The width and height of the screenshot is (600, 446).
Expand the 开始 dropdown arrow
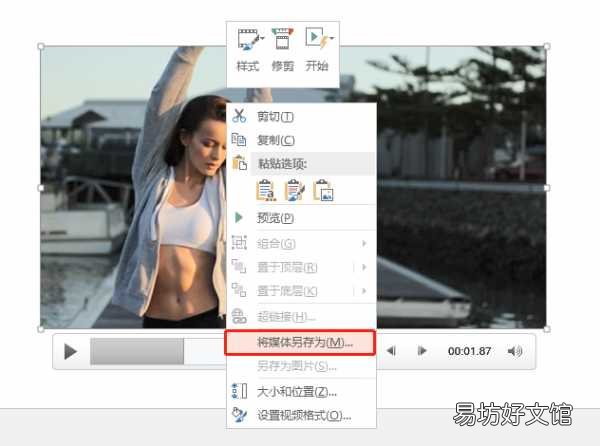click(331, 38)
